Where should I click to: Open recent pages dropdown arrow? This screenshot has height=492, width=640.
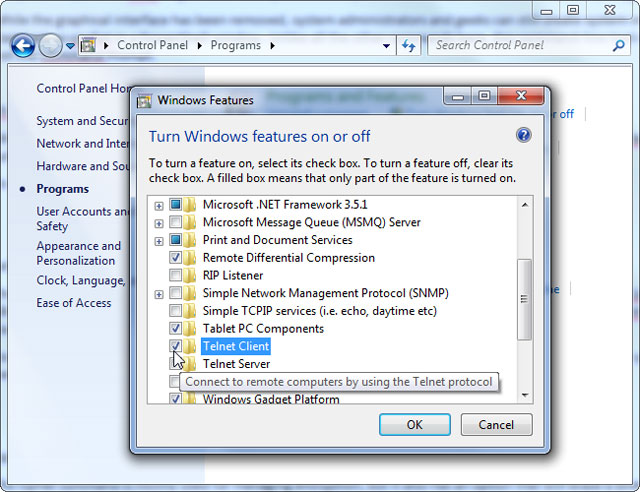pyautogui.click(x=70, y=46)
